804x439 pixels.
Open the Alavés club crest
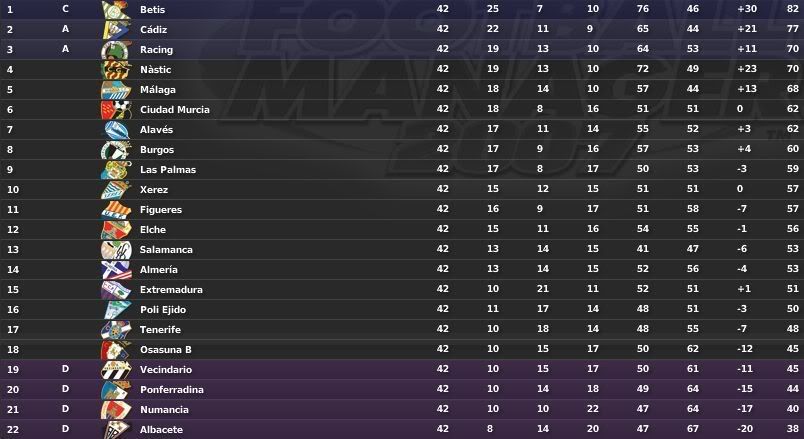pyautogui.click(x=116, y=130)
